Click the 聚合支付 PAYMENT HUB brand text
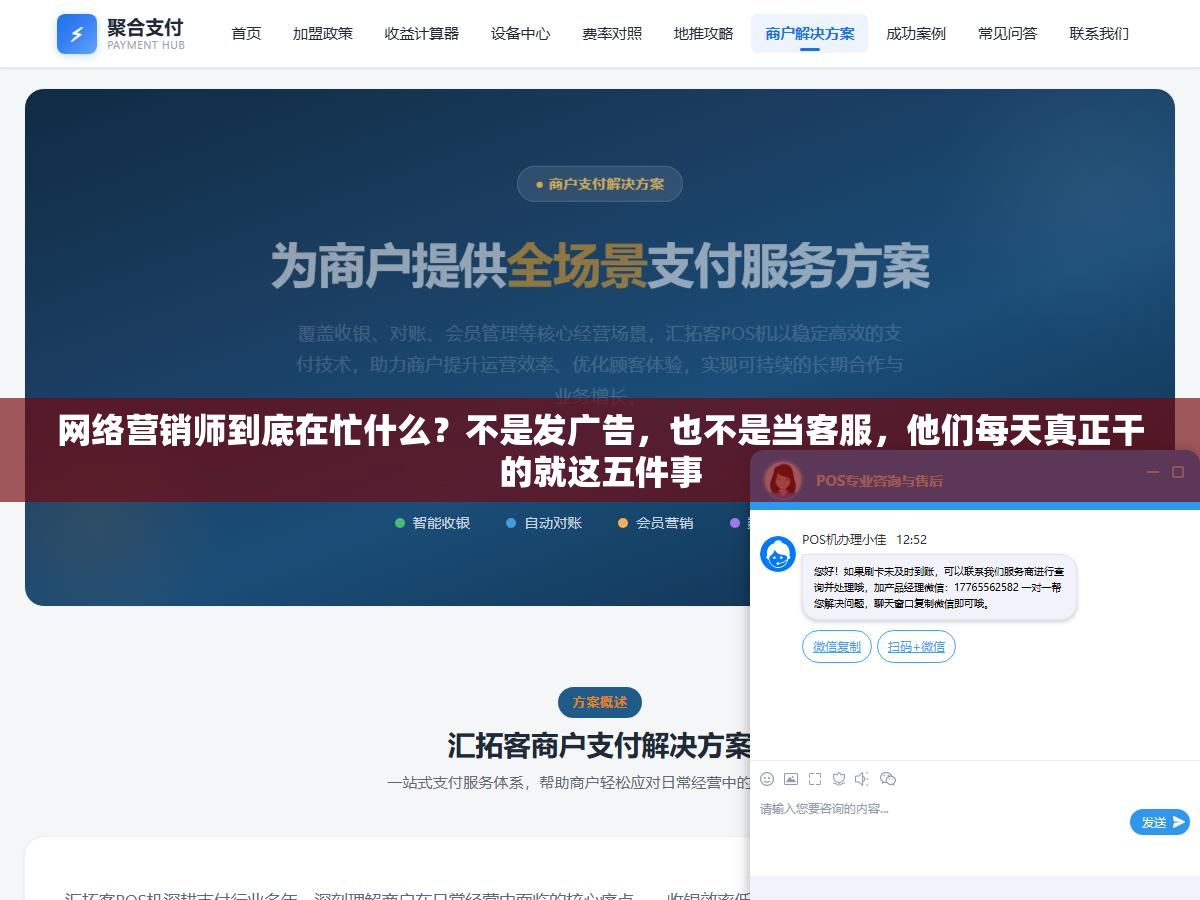The width and height of the screenshot is (1200, 900). pos(146,33)
